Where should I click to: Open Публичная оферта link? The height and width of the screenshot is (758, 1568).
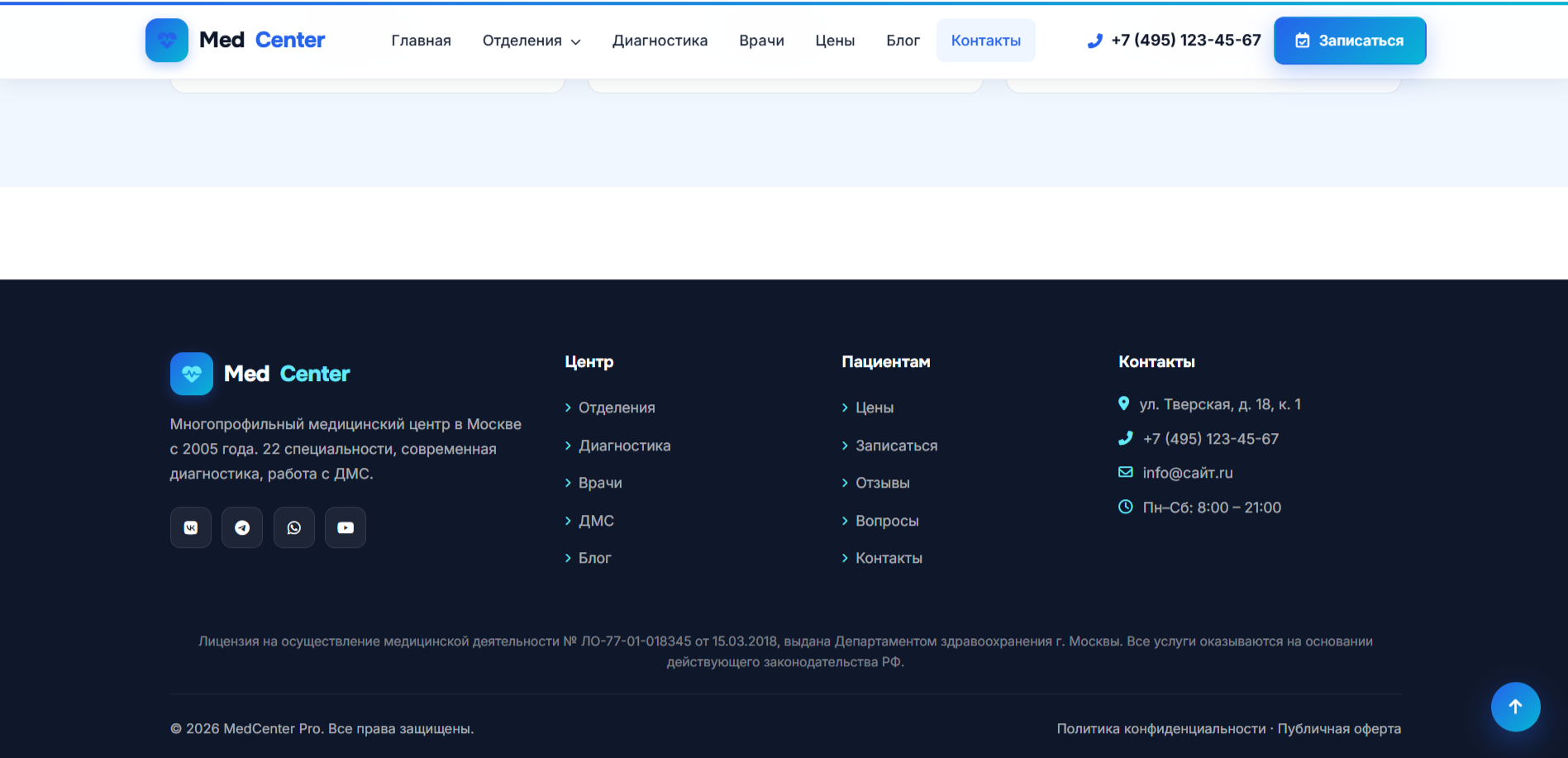pos(1339,728)
